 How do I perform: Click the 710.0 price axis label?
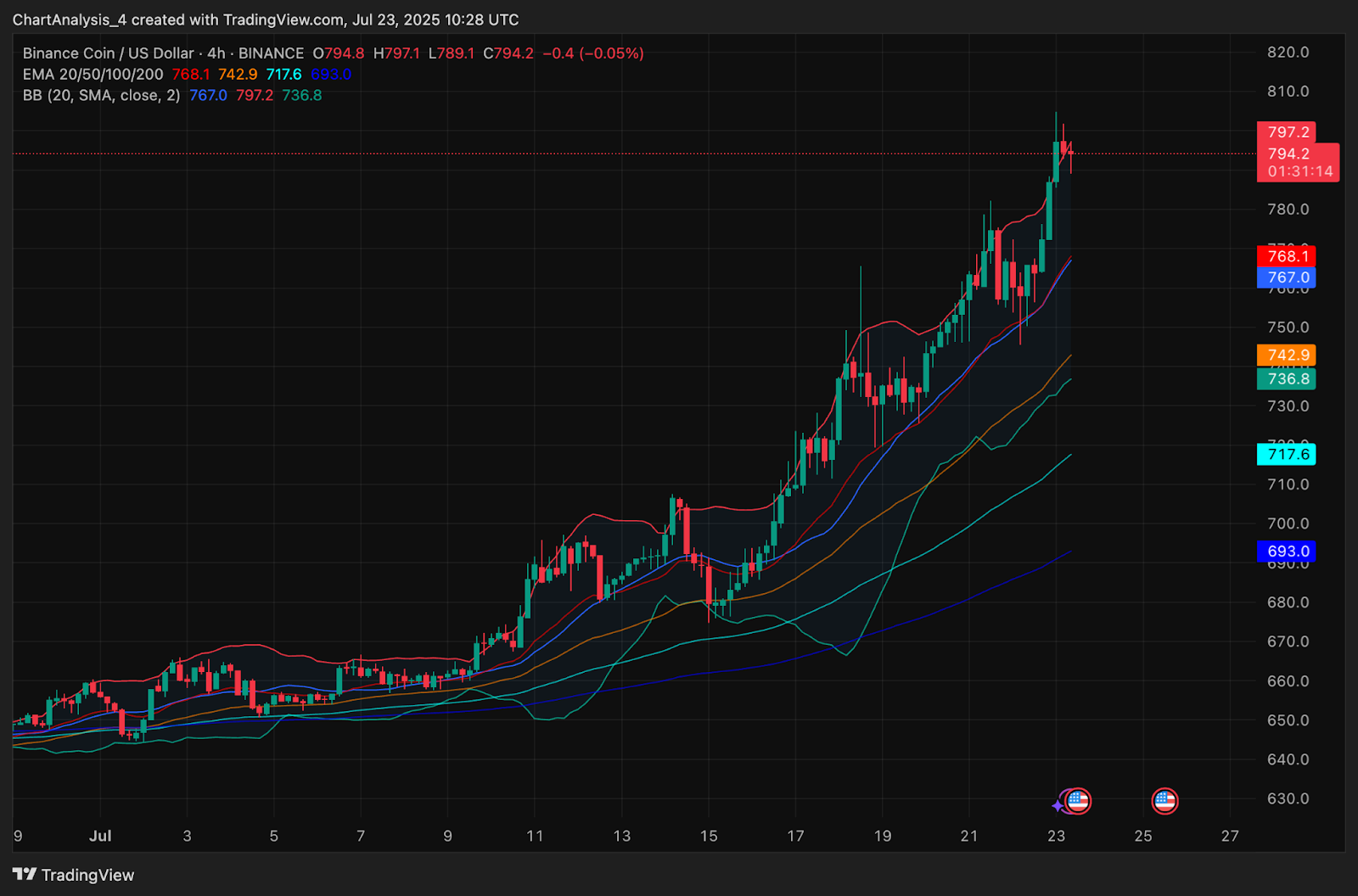pos(1288,484)
